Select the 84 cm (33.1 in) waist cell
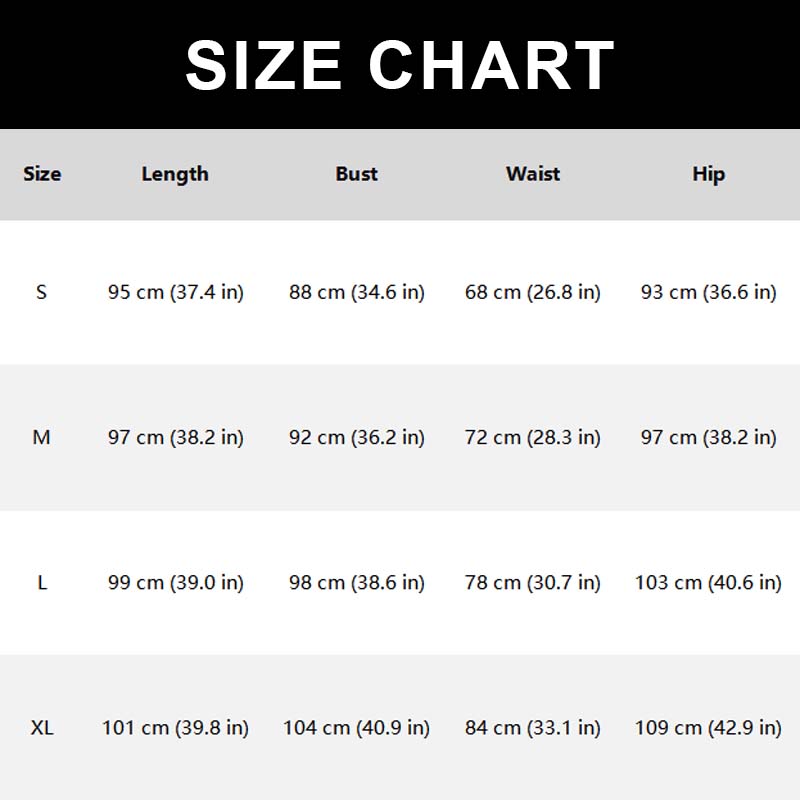This screenshot has height=800, width=800. (533, 727)
